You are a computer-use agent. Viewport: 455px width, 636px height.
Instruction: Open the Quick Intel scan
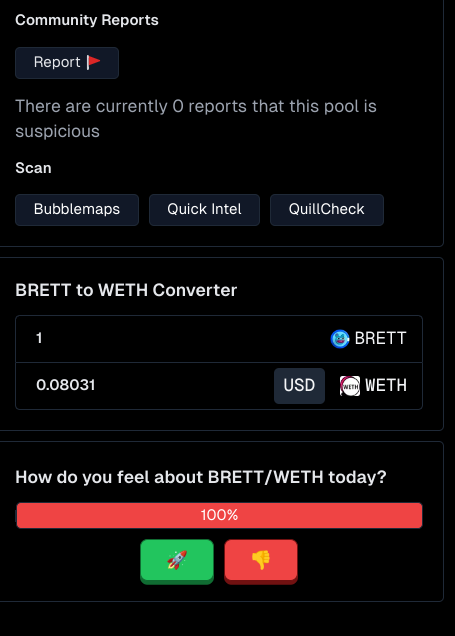coord(204,210)
